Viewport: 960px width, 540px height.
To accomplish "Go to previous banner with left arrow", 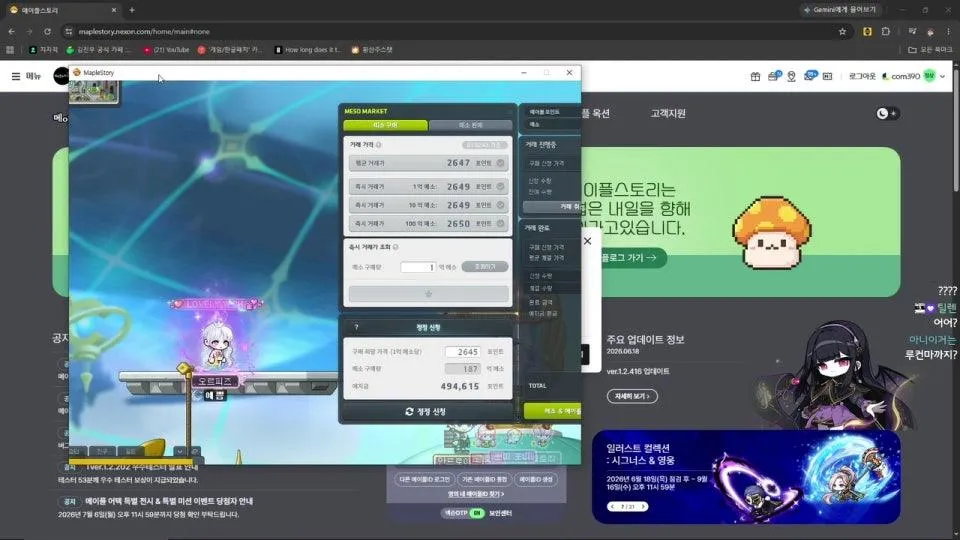I will pyautogui.click(x=612, y=507).
